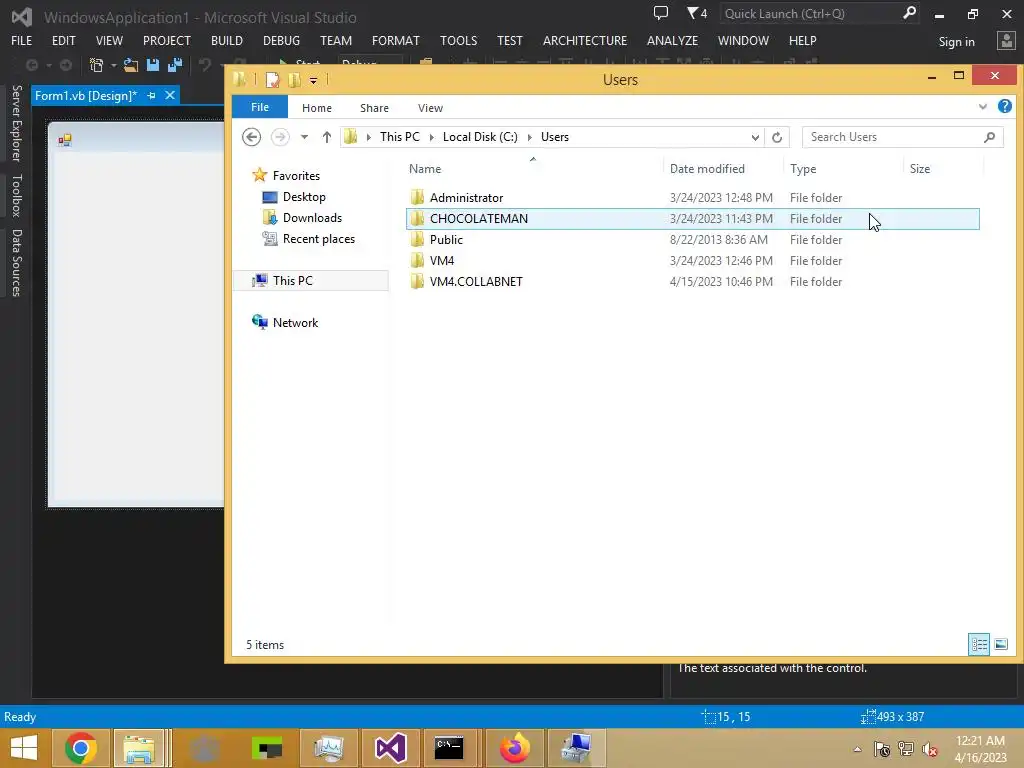This screenshot has height=768, width=1024.
Task: Launch Firefox from the taskbar
Action: 515,748
